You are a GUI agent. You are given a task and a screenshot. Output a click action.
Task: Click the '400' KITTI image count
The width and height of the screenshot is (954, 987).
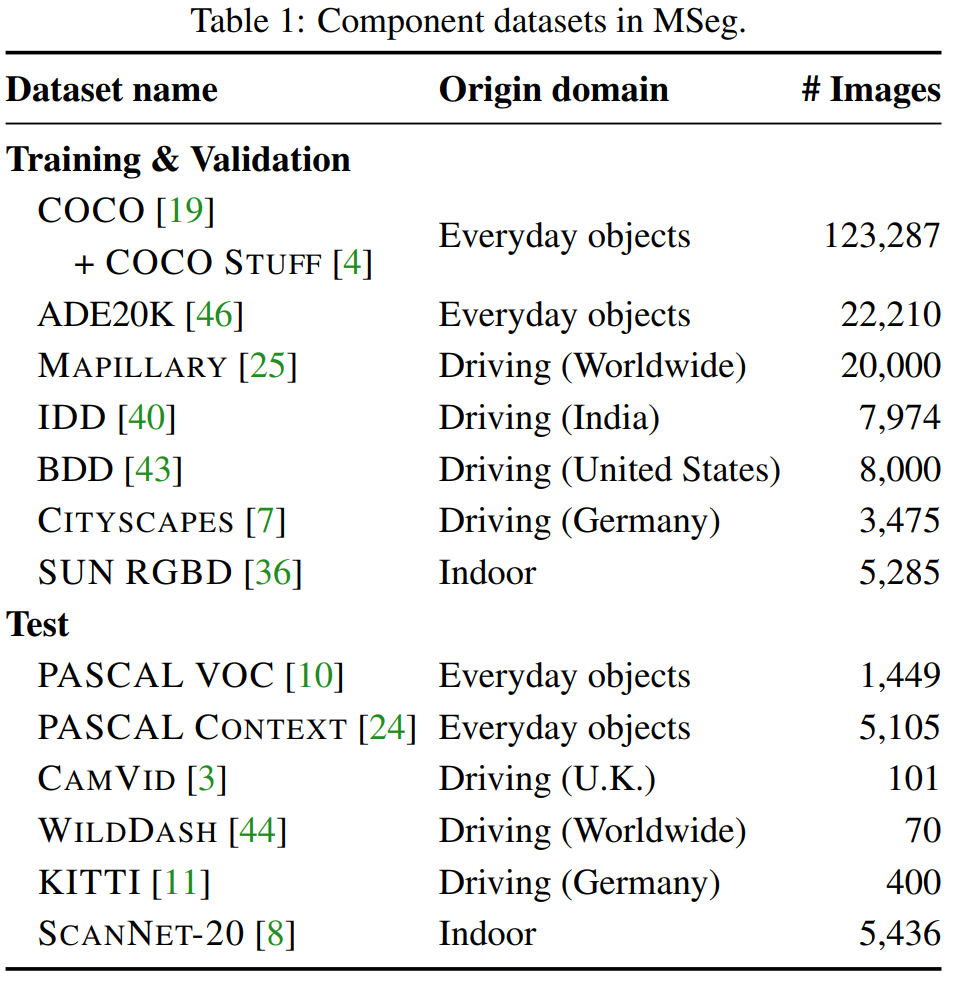tap(914, 882)
